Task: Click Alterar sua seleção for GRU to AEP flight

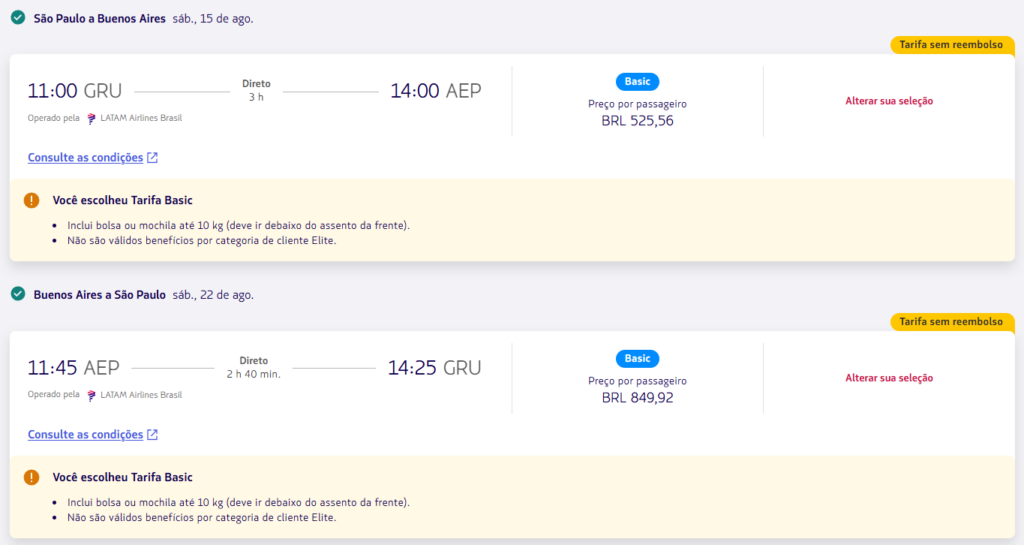Action: coord(889,101)
